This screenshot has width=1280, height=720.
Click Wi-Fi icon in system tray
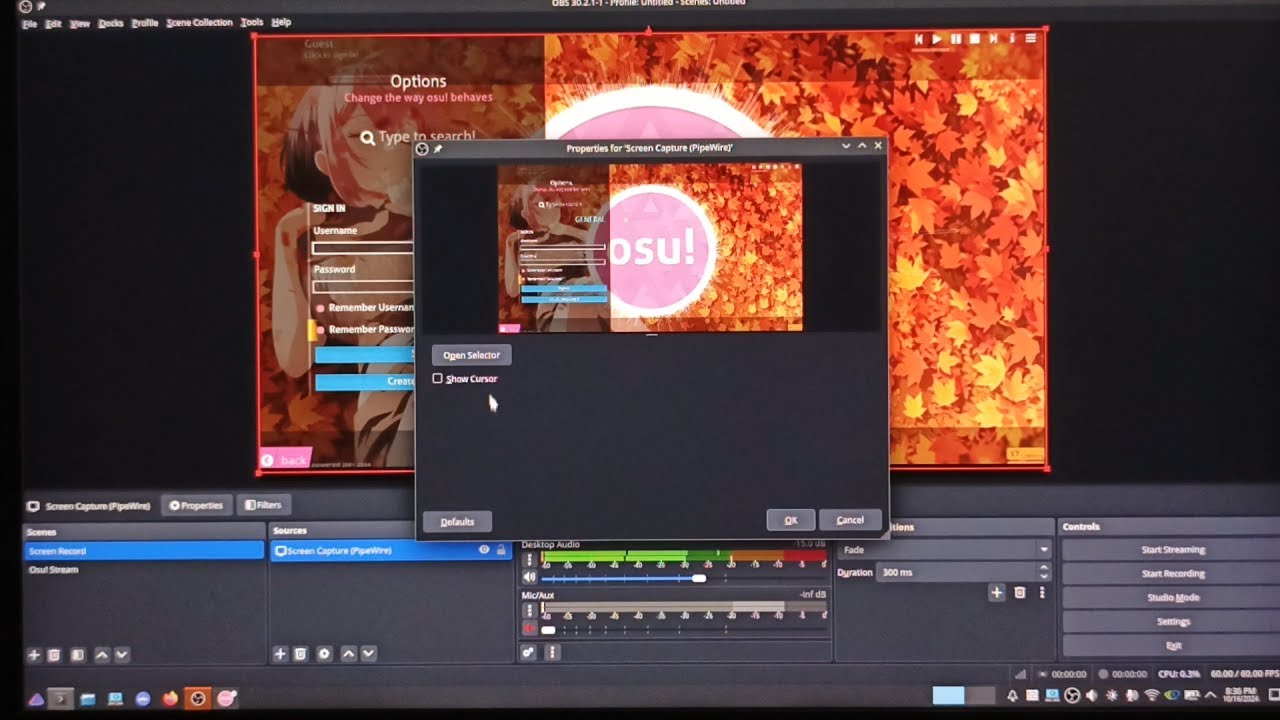tap(1151, 696)
